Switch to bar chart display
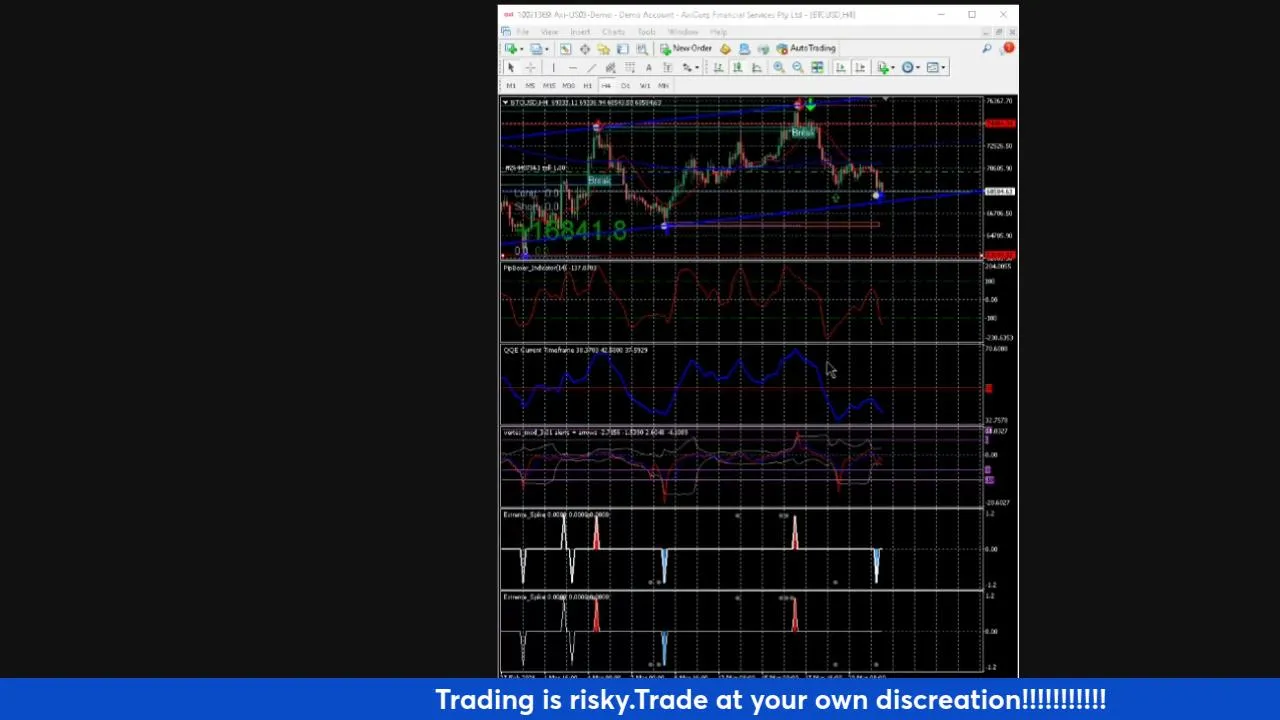Screen dimensions: 1280x720 (x=718, y=67)
